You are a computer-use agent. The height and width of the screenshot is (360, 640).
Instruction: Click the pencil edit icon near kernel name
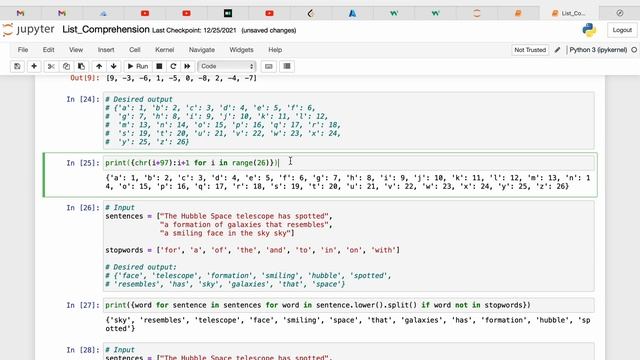tap(558, 50)
